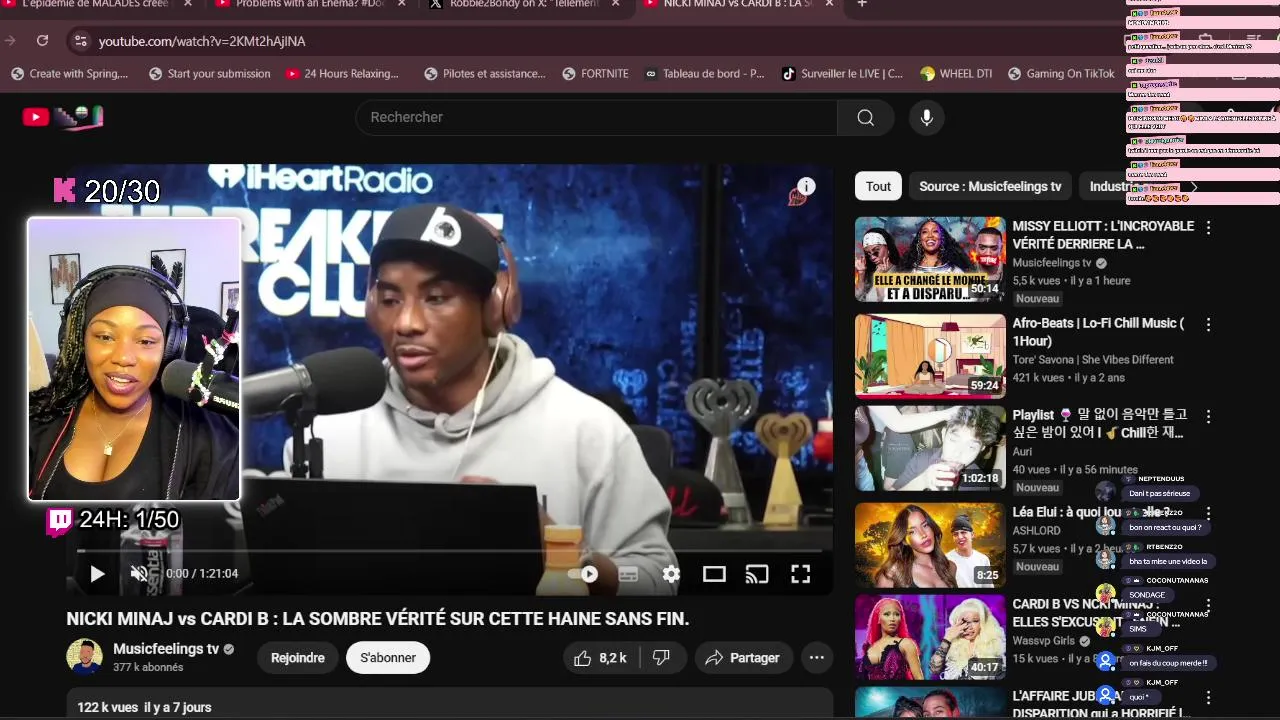Click the search magnifier button
Viewport: 1280px width, 720px height.
(865, 117)
